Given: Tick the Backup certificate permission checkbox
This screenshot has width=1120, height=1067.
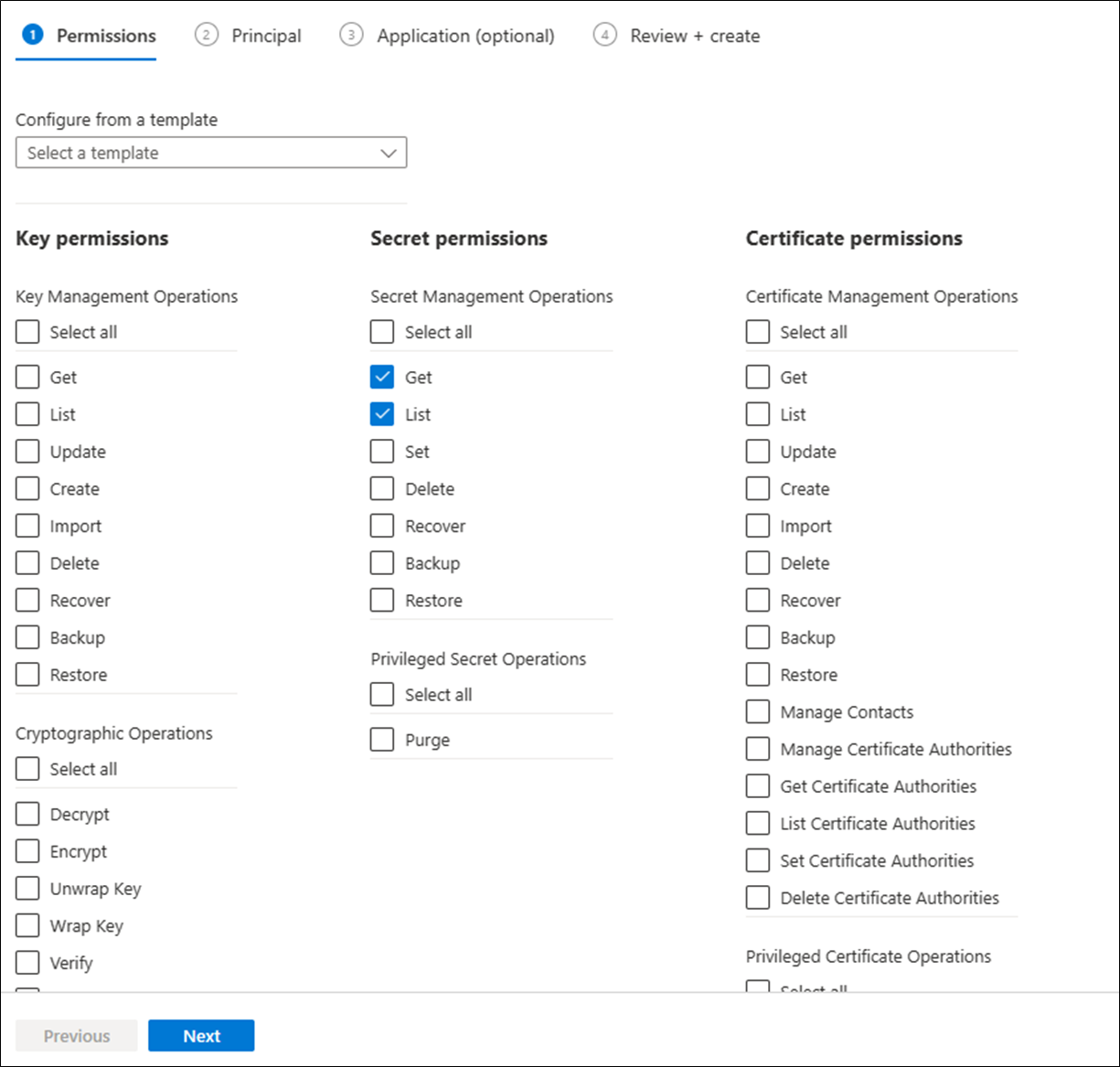Looking at the screenshot, I should (758, 637).
